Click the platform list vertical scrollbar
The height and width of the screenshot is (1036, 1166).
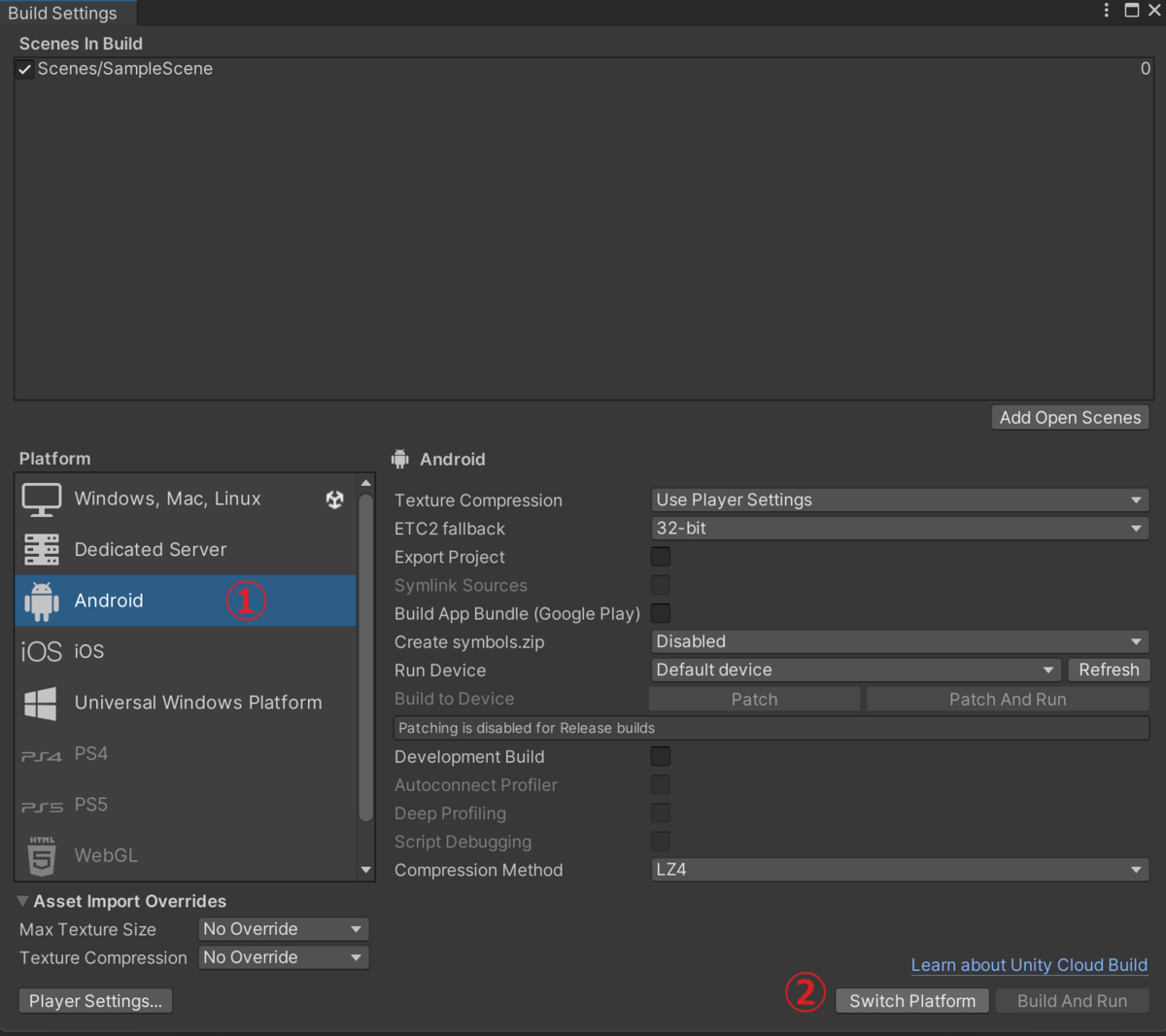(366, 658)
